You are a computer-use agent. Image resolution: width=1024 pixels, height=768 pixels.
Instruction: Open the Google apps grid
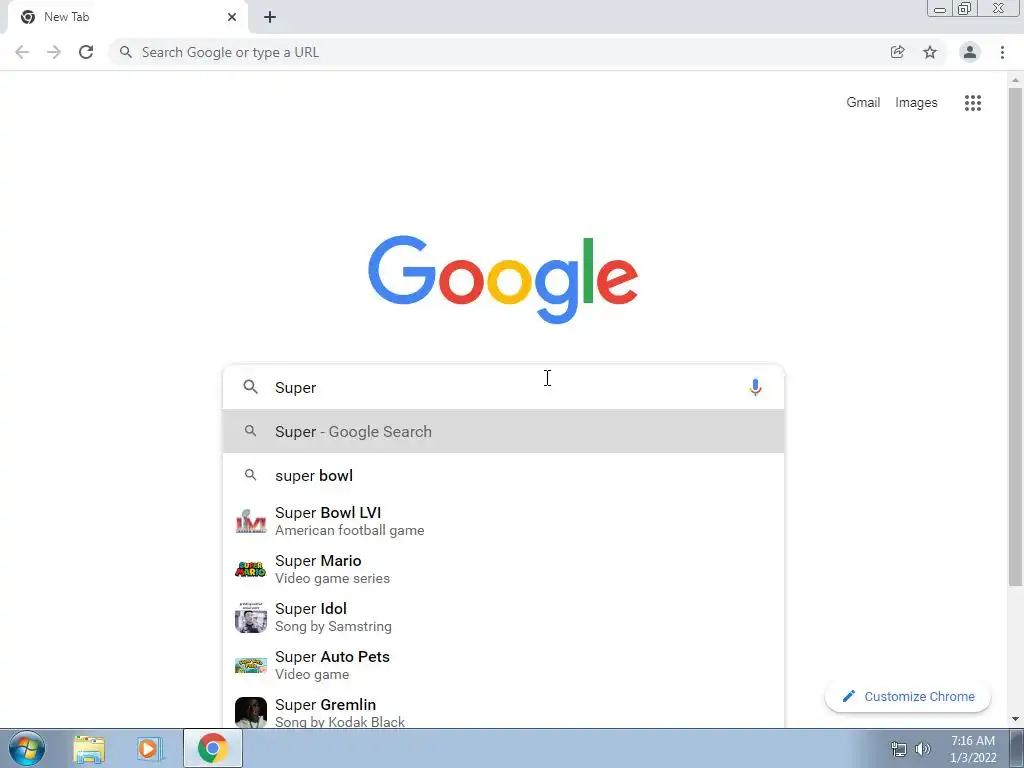pyautogui.click(x=973, y=103)
